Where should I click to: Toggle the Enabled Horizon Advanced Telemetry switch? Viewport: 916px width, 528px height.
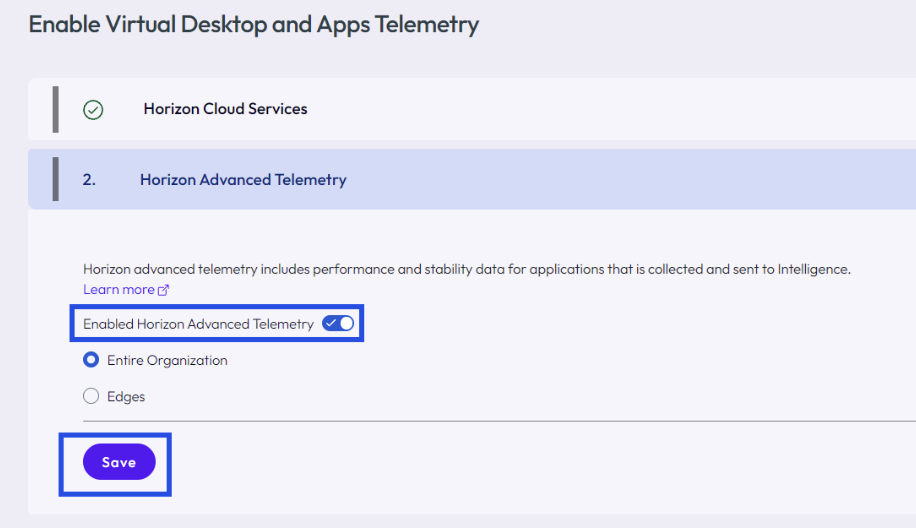tap(338, 324)
